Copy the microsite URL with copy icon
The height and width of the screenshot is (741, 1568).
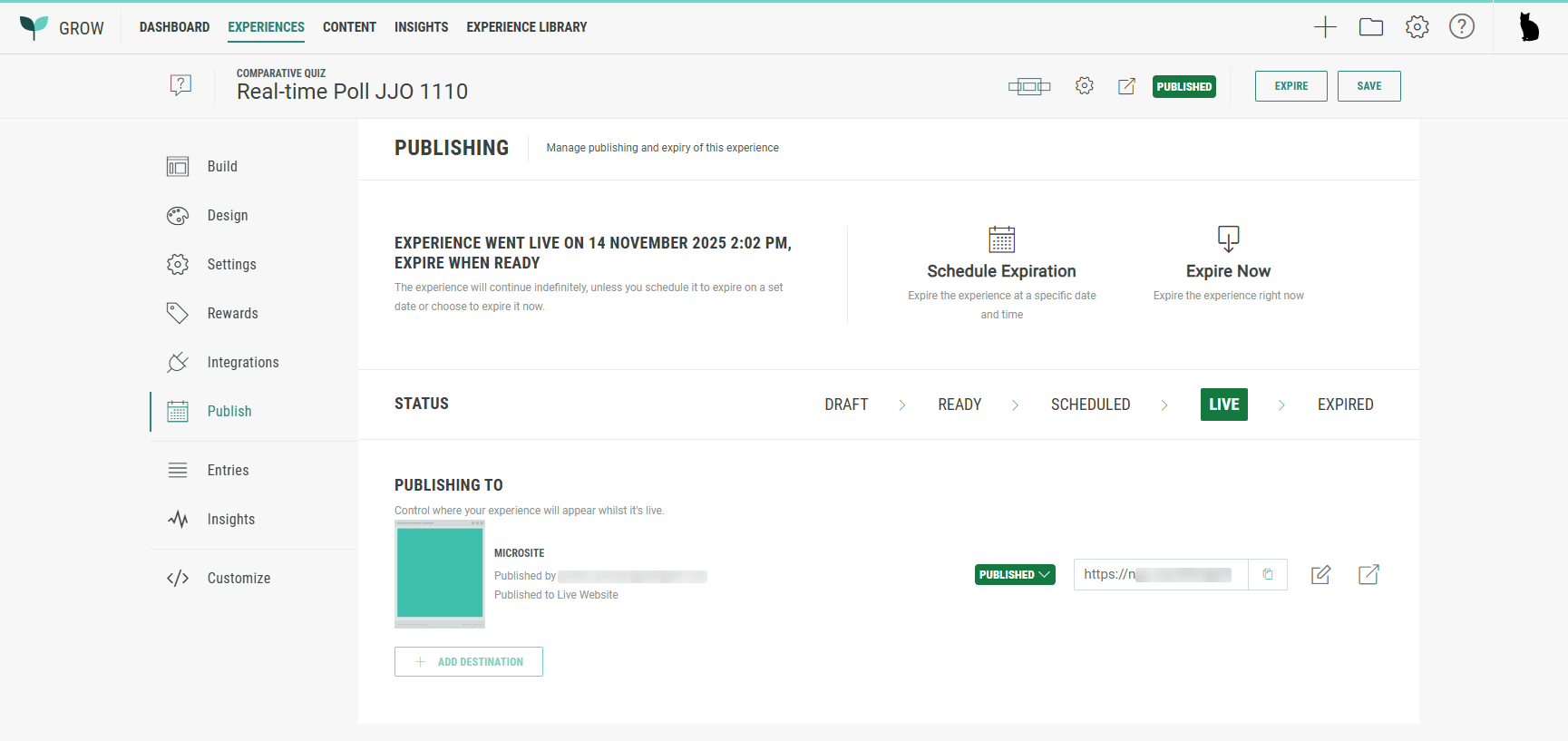[1268, 574]
